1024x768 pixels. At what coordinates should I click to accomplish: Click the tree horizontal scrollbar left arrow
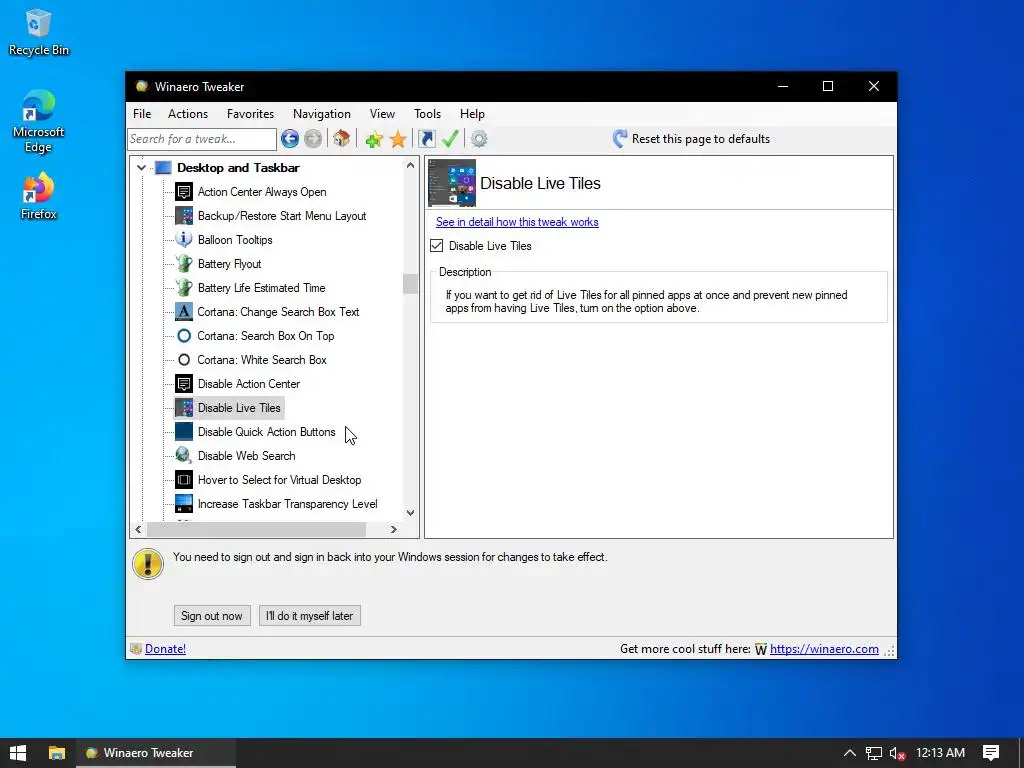[x=138, y=530]
